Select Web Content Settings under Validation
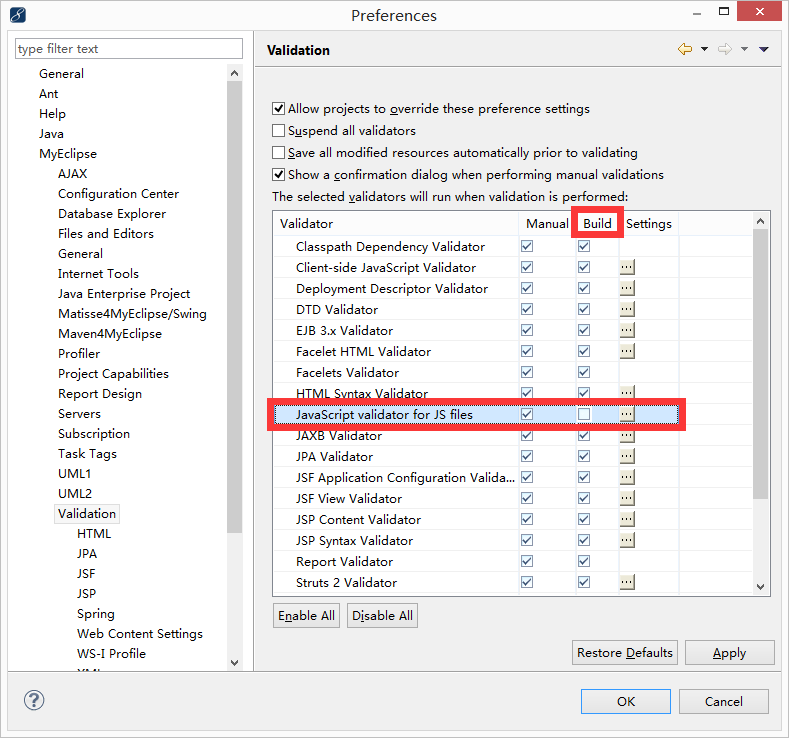This screenshot has height=738, width=789. [140, 634]
